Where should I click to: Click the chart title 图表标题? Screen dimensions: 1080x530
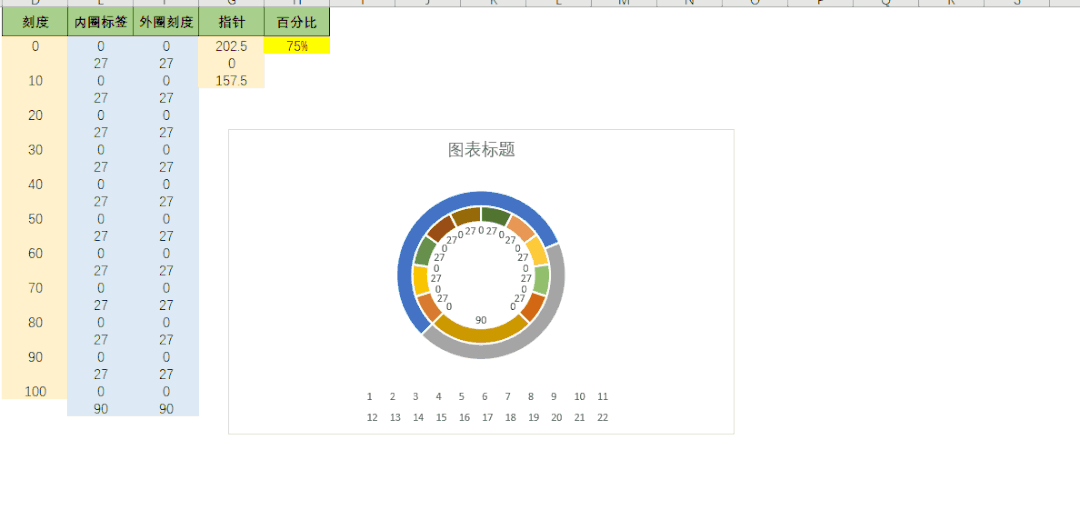click(481, 150)
